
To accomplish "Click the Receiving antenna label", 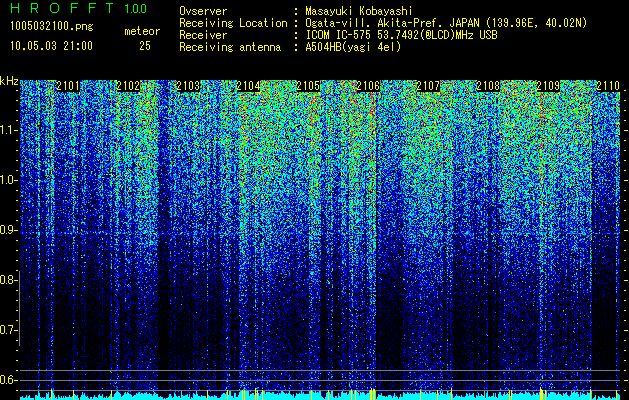I will point(230,47).
